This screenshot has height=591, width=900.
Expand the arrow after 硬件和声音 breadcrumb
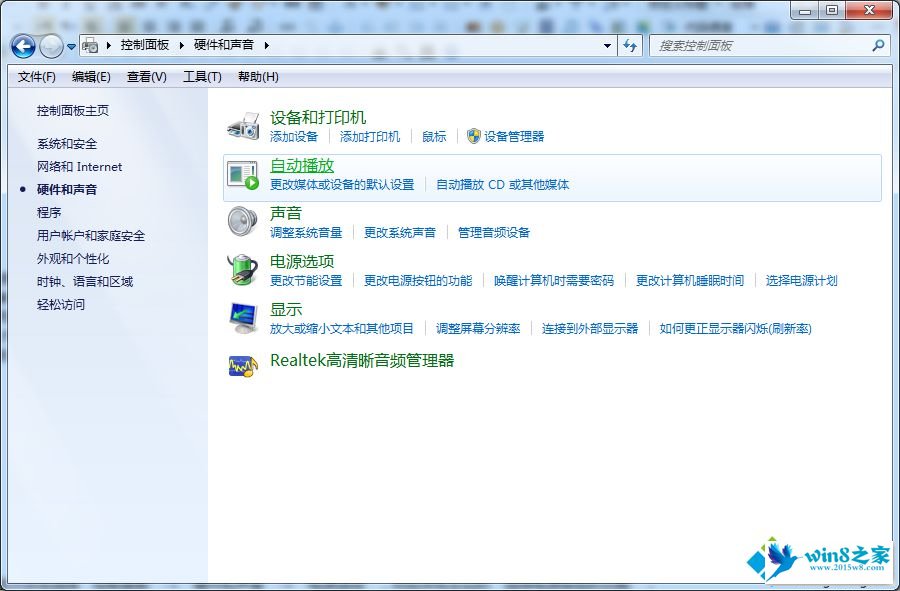click(x=266, y=45)
